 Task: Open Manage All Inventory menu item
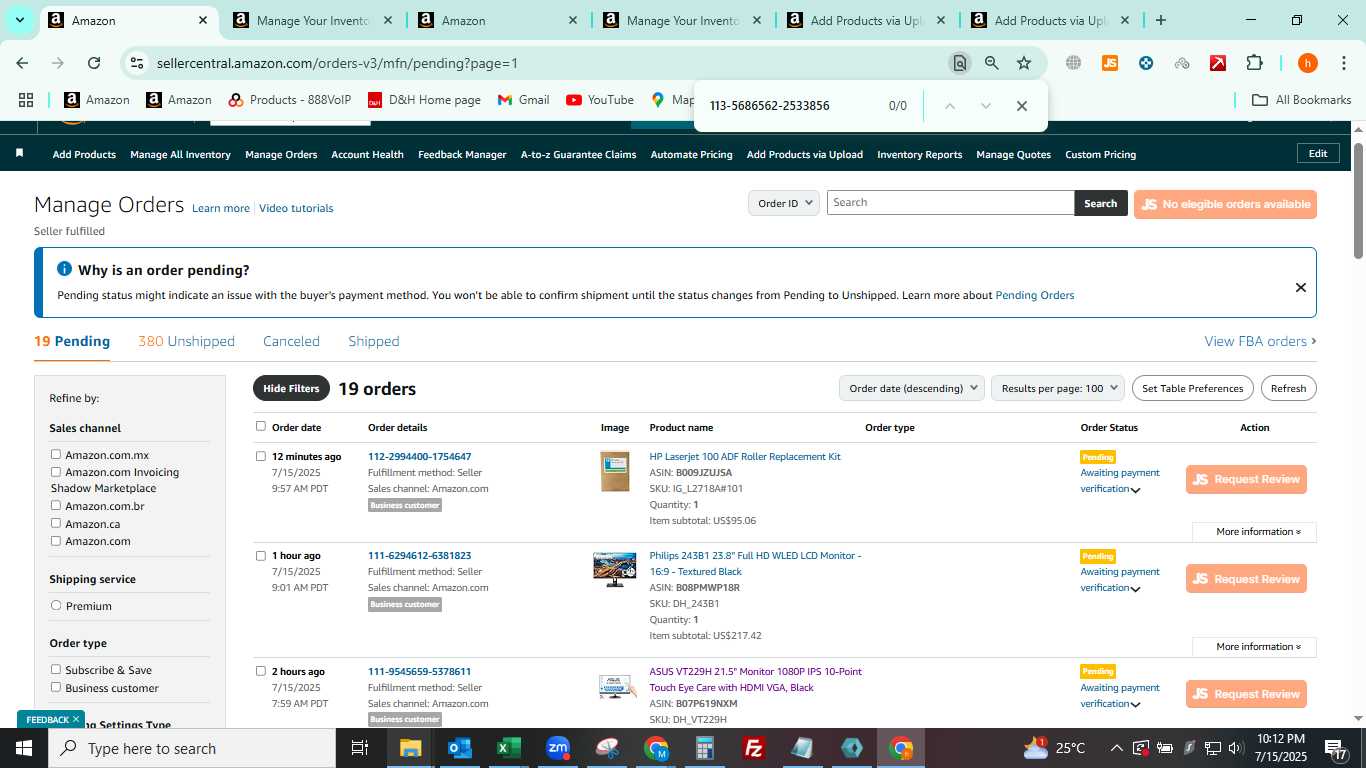pos(180,154)
